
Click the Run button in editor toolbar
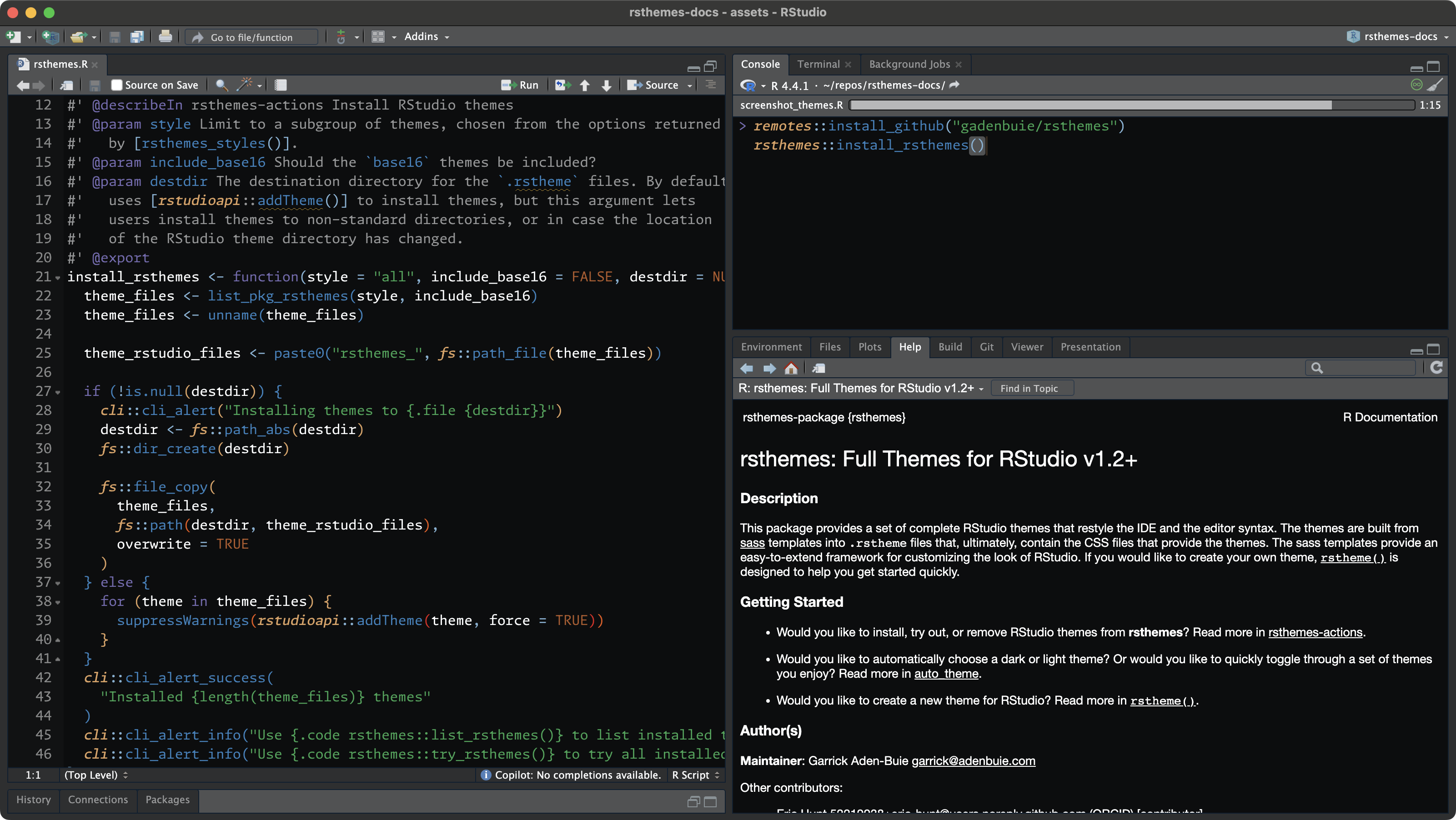[520, 85]
